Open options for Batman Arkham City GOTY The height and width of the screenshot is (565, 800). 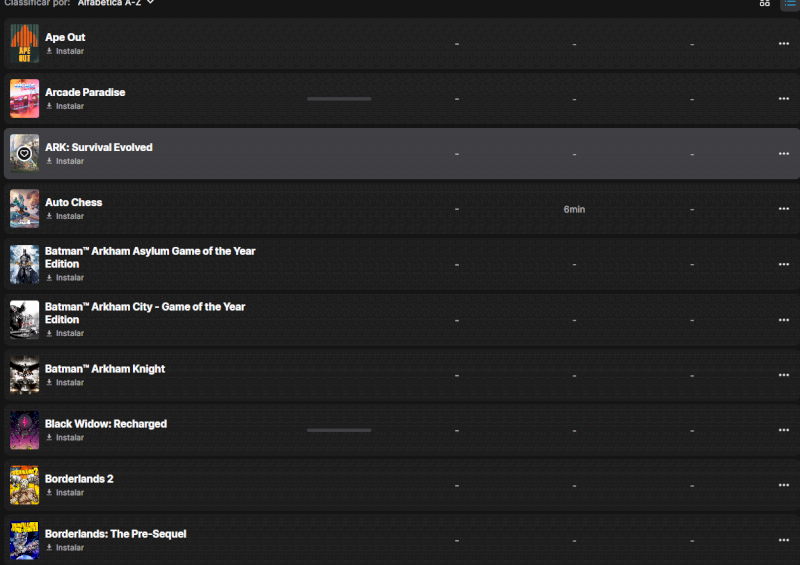[x=784, y=320]
